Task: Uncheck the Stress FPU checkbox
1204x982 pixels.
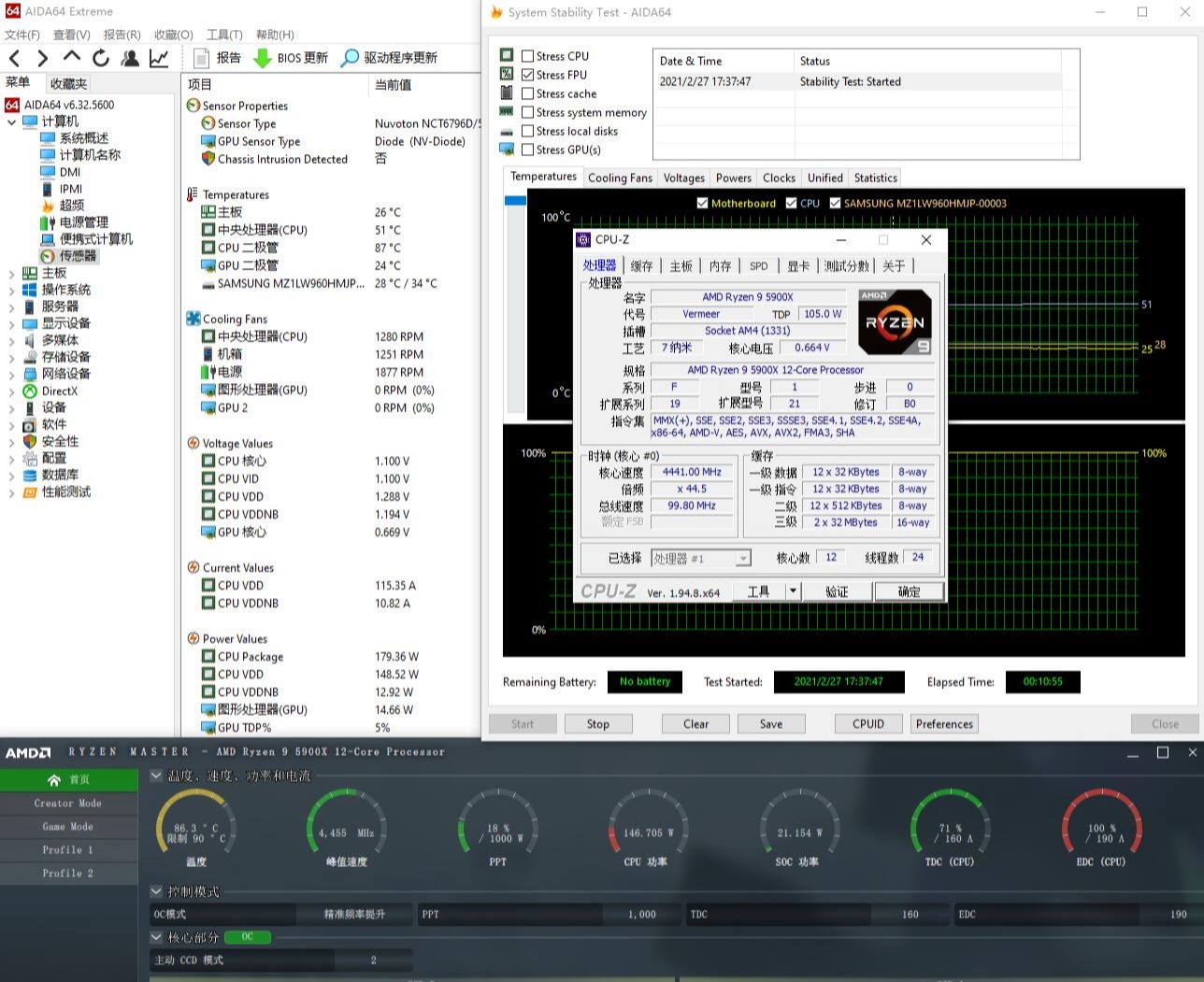Action: pos(528,75)
